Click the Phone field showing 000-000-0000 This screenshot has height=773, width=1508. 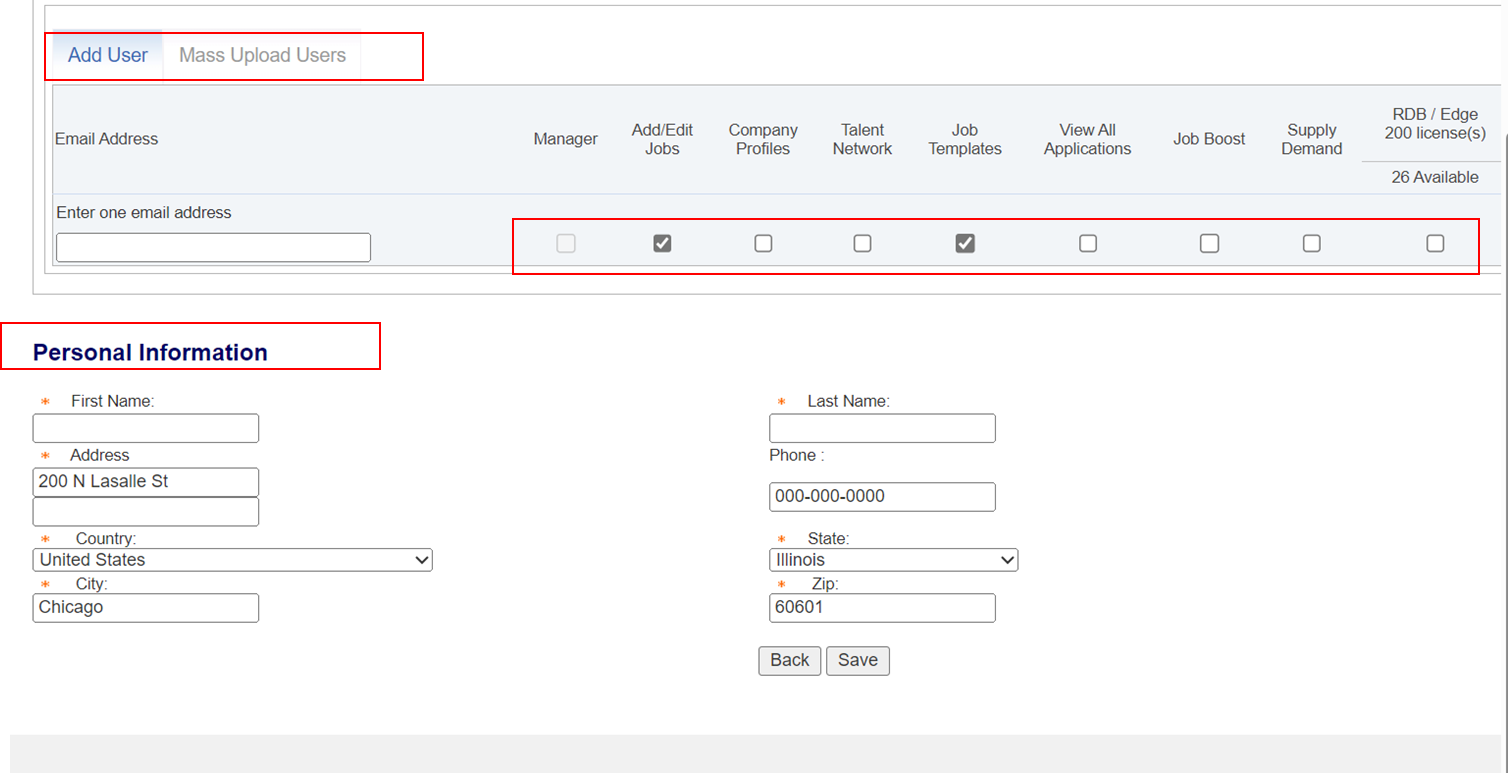(x=882, y=497)
